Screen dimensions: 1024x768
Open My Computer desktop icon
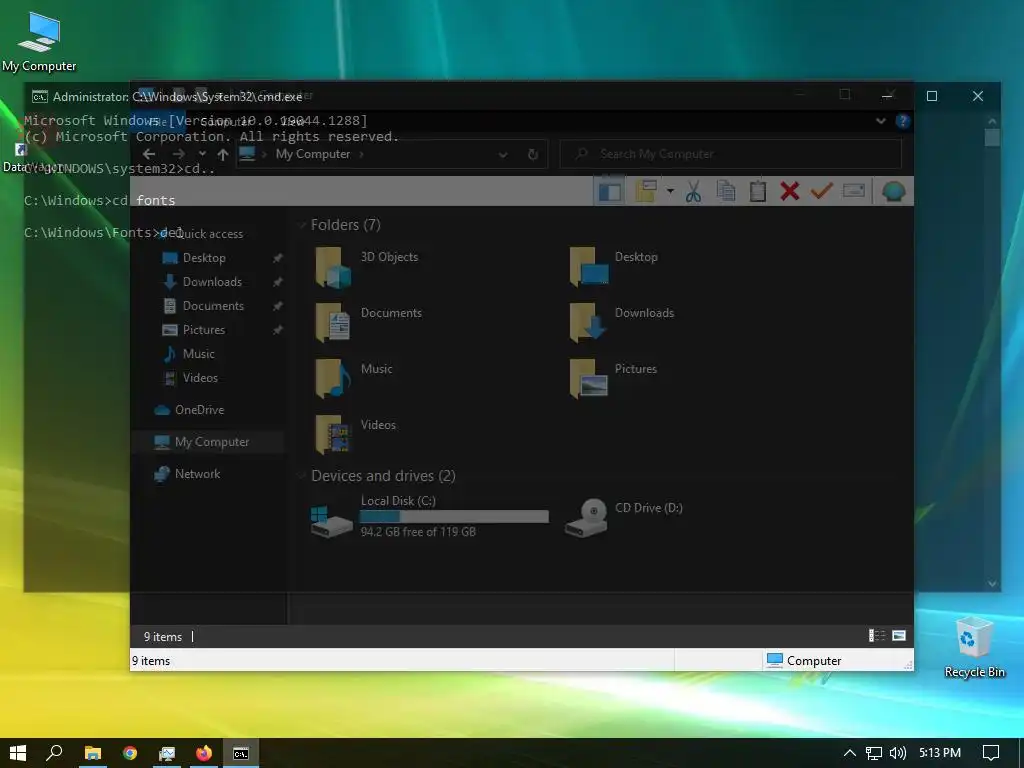(x=39, y=42)
